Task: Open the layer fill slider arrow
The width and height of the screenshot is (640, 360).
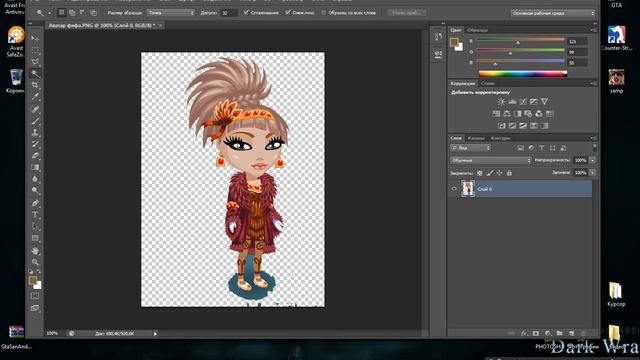Action: [593, 173]
